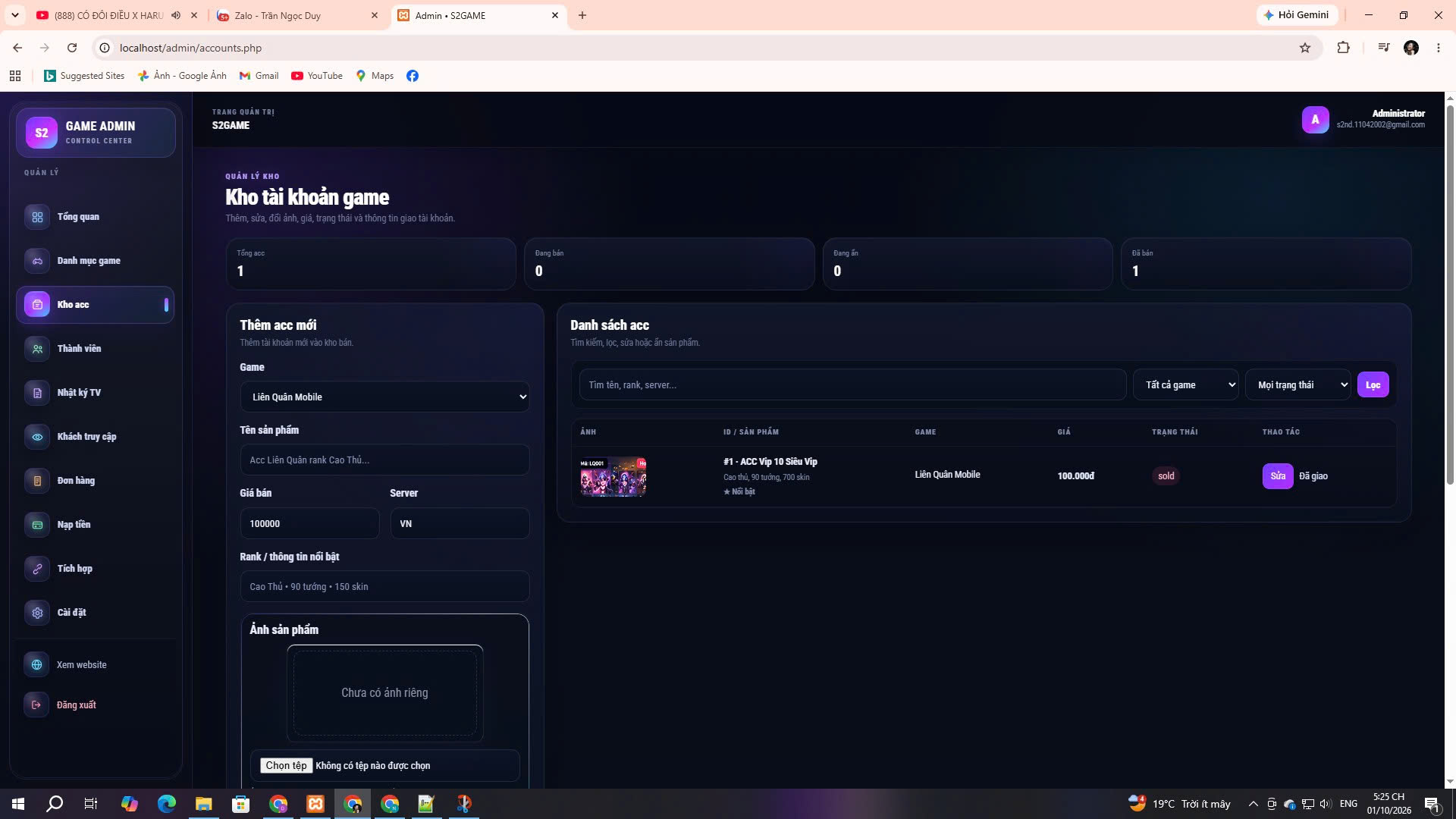Image resolution: width=1456 pixels, height=819 pixels.
Task: Click the Rank / thông tin nổi bật field
Action: tap(384, 587)
